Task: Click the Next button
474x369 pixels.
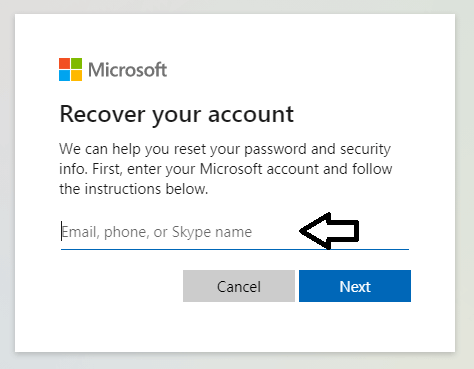Action: pyautogui.click(x=355, y=286)
